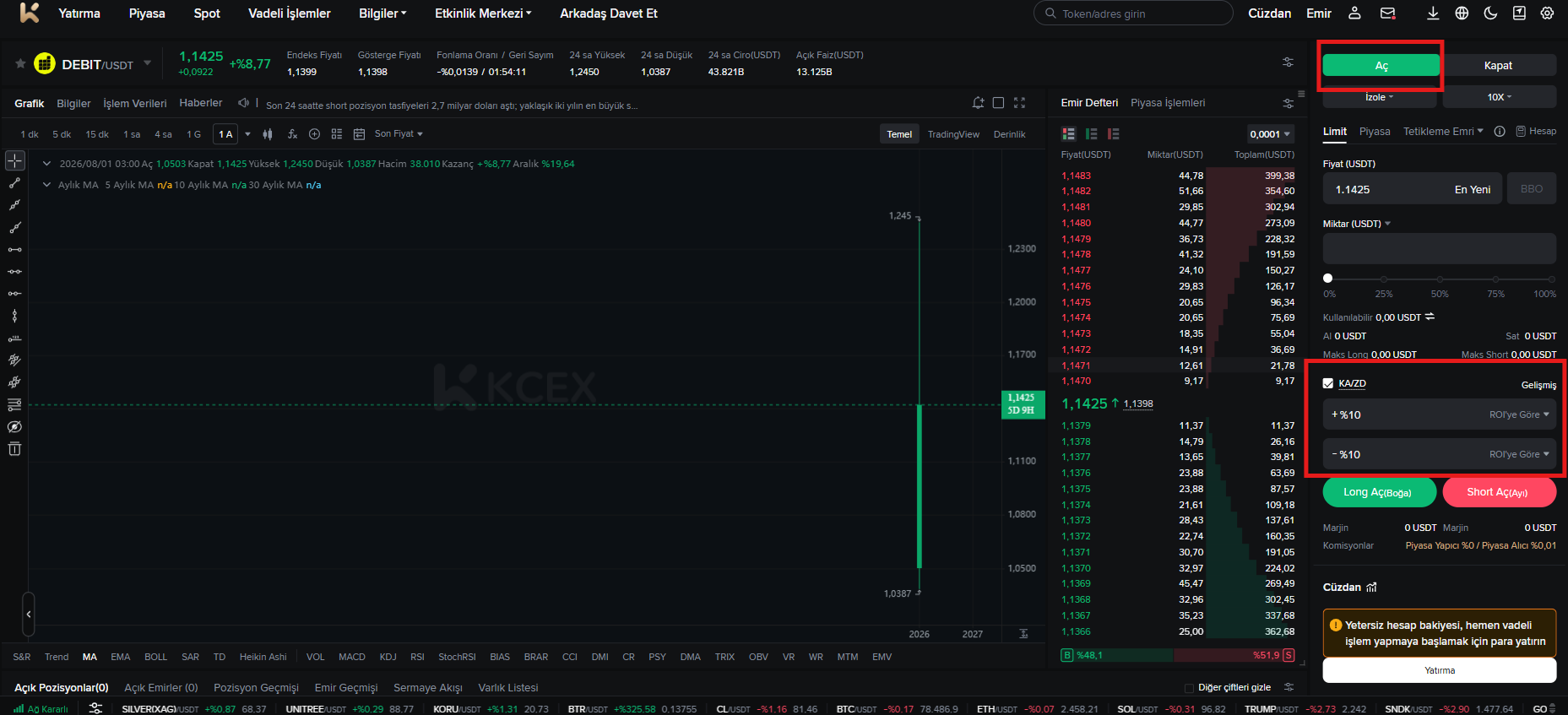Open the language globe icon
The width and height of the screenshot is (1568, 715).
(1462, 14)
